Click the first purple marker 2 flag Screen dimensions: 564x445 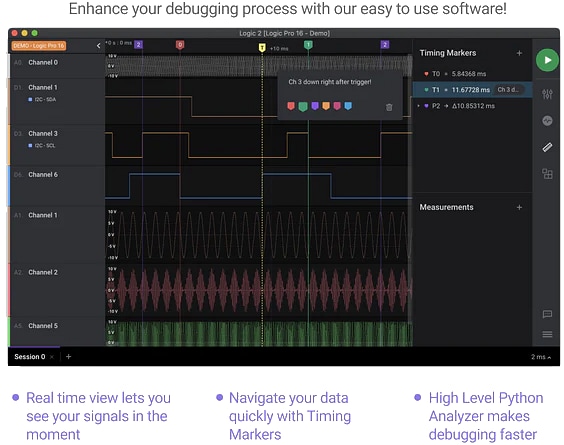138,45
